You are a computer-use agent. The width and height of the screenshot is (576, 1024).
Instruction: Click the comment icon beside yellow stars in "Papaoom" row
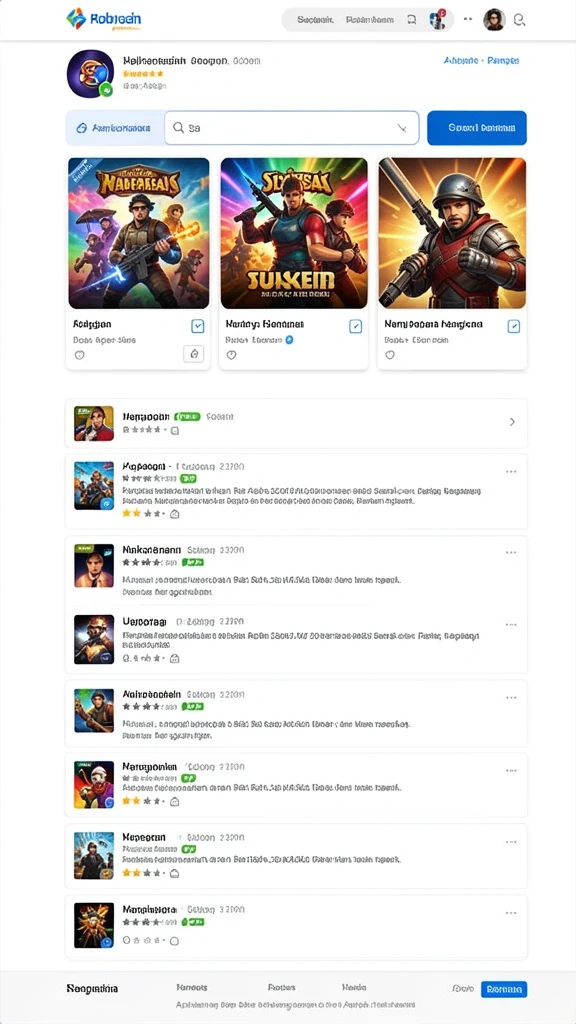pos(174,514)
